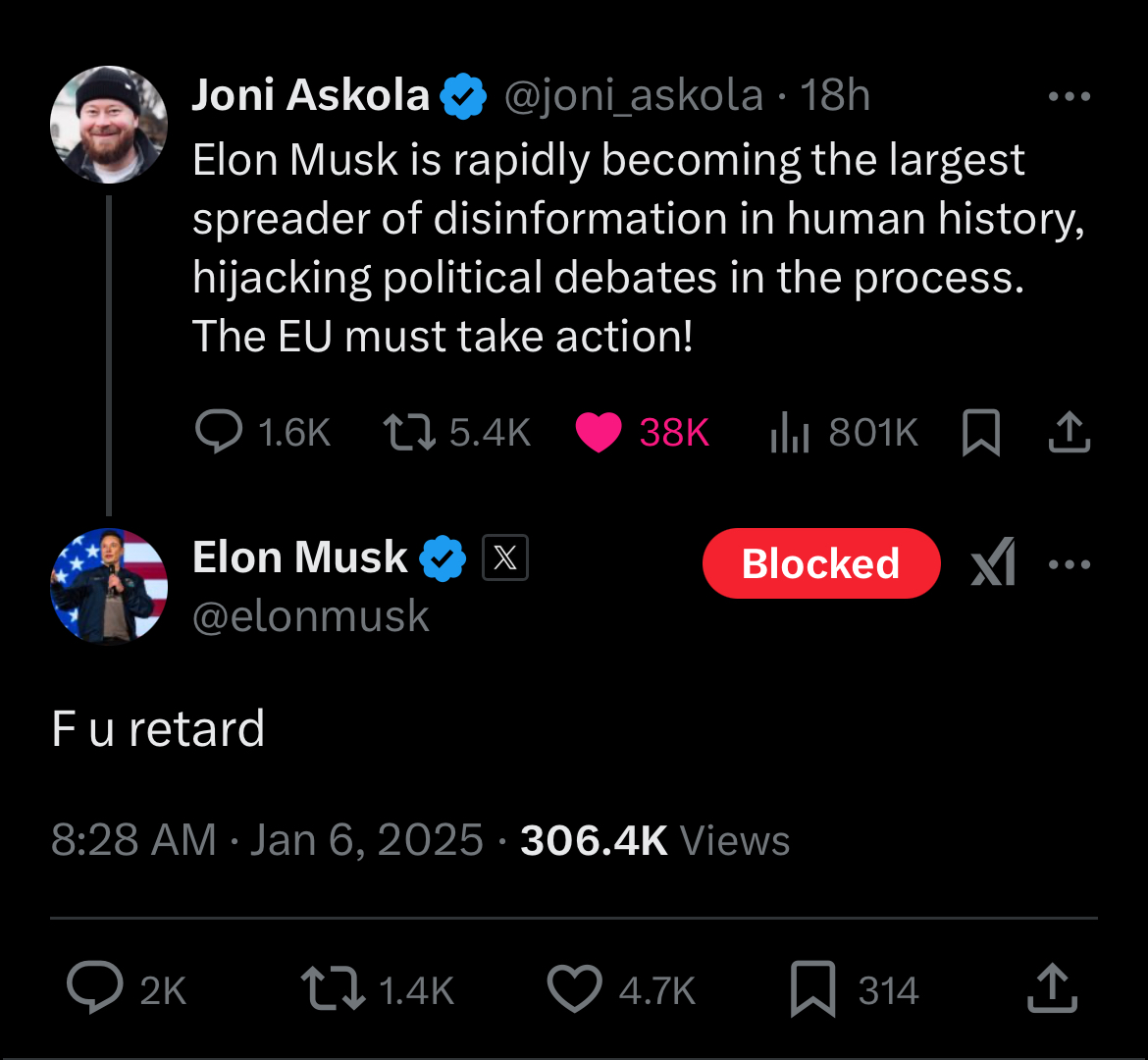Repost Joni Askola's post

409,432
